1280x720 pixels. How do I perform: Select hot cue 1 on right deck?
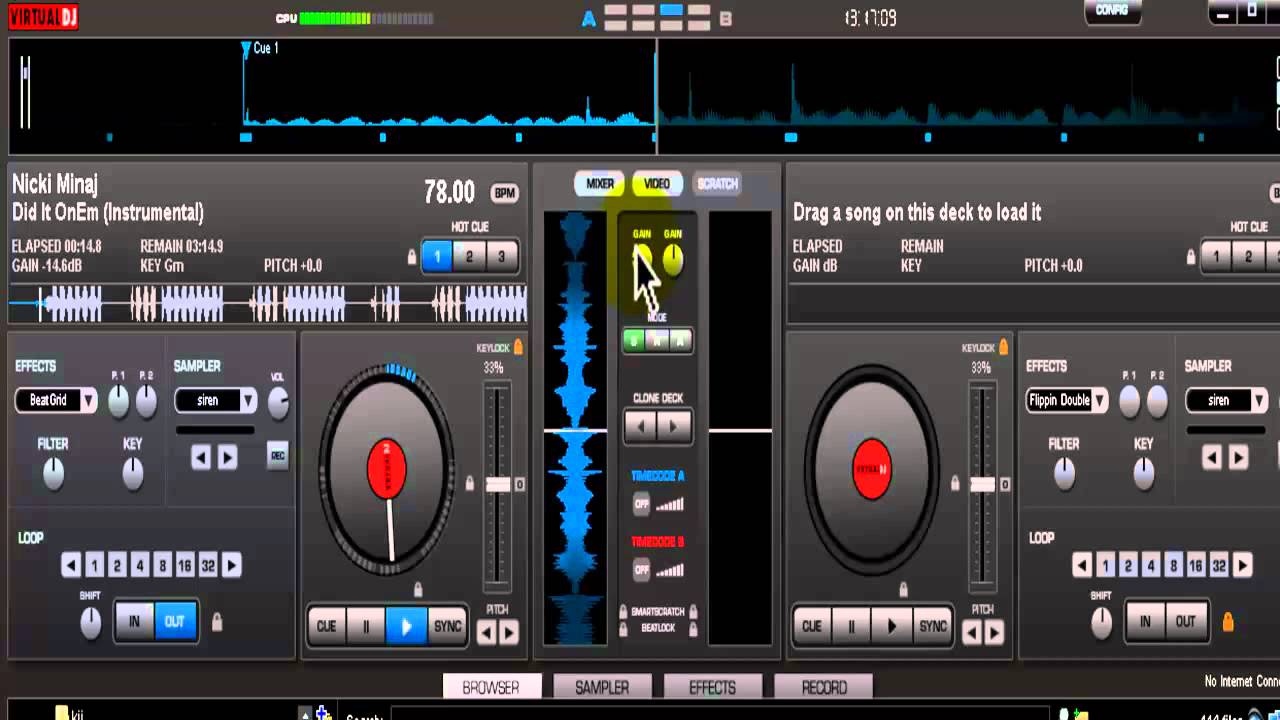click(1216, 257)
